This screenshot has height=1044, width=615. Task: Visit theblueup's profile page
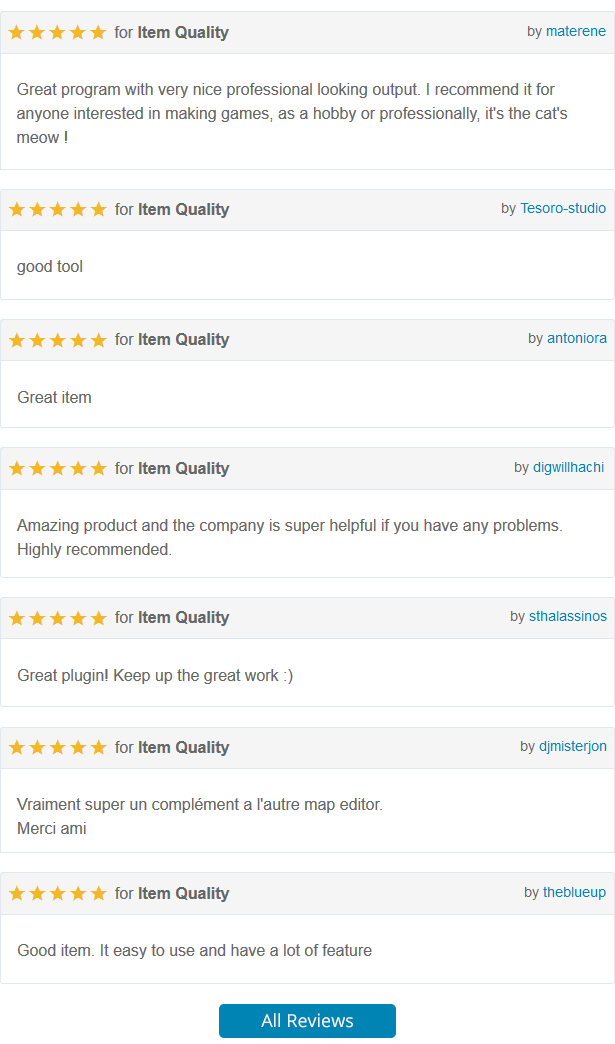point(574,892)
